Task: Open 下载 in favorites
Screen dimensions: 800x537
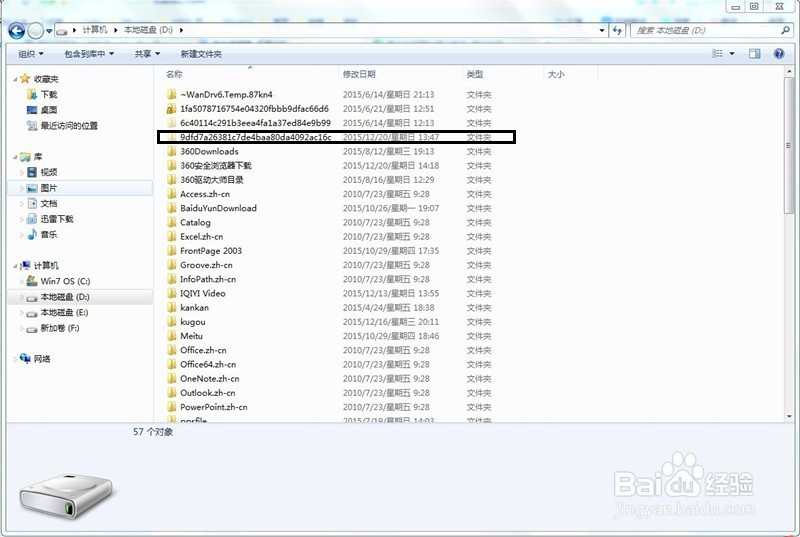Action: (49, 95)
